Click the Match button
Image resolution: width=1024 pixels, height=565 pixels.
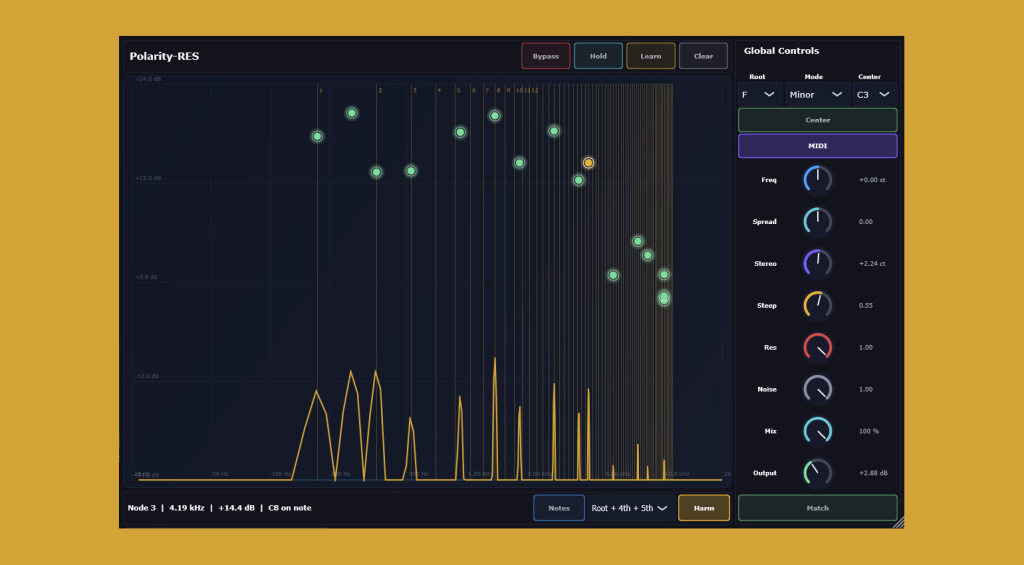click(818, 508)
